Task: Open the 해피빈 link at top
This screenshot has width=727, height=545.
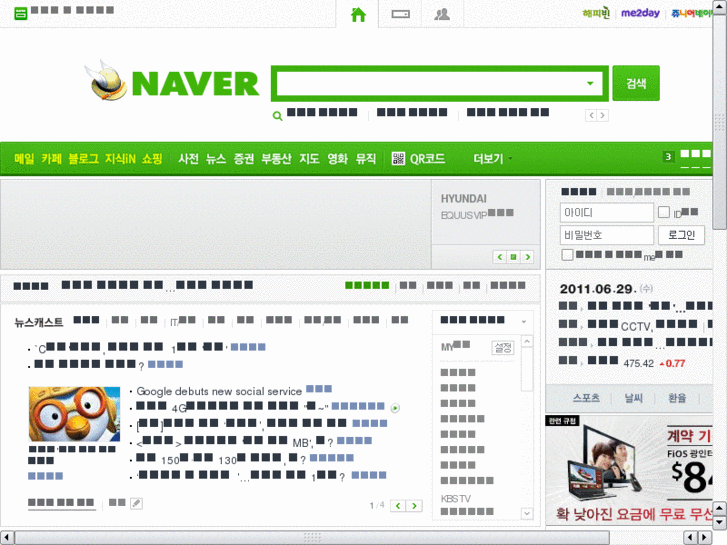Action: (596, 13)
